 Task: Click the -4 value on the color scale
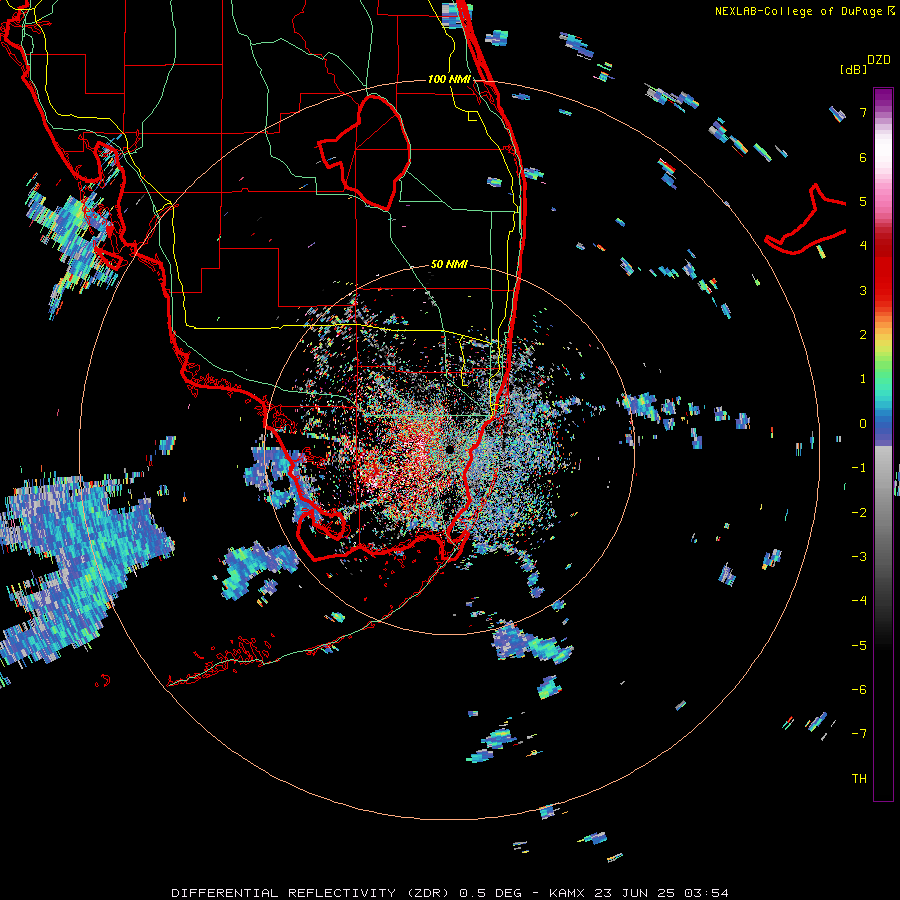click(x=859, y=601)
